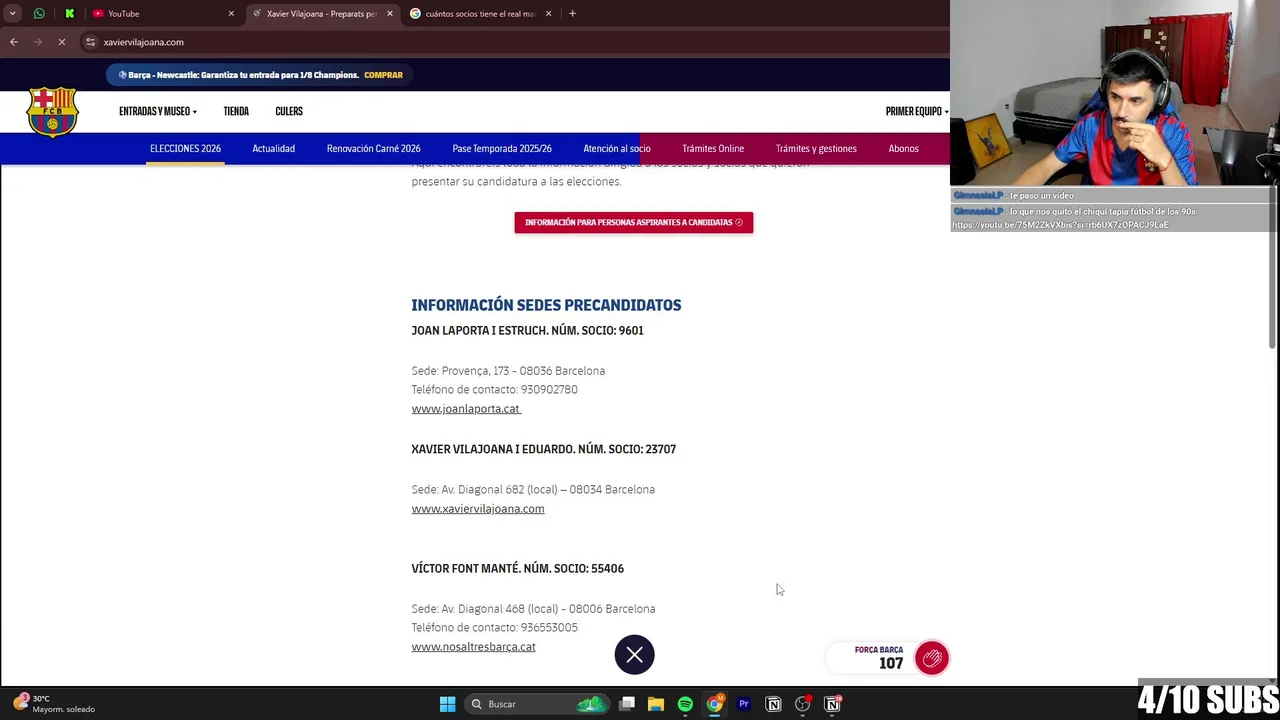Screen dimensions: 1280x720
Task: Click Información para personas aspirantes a candidatas
Action: pos(633,222)
